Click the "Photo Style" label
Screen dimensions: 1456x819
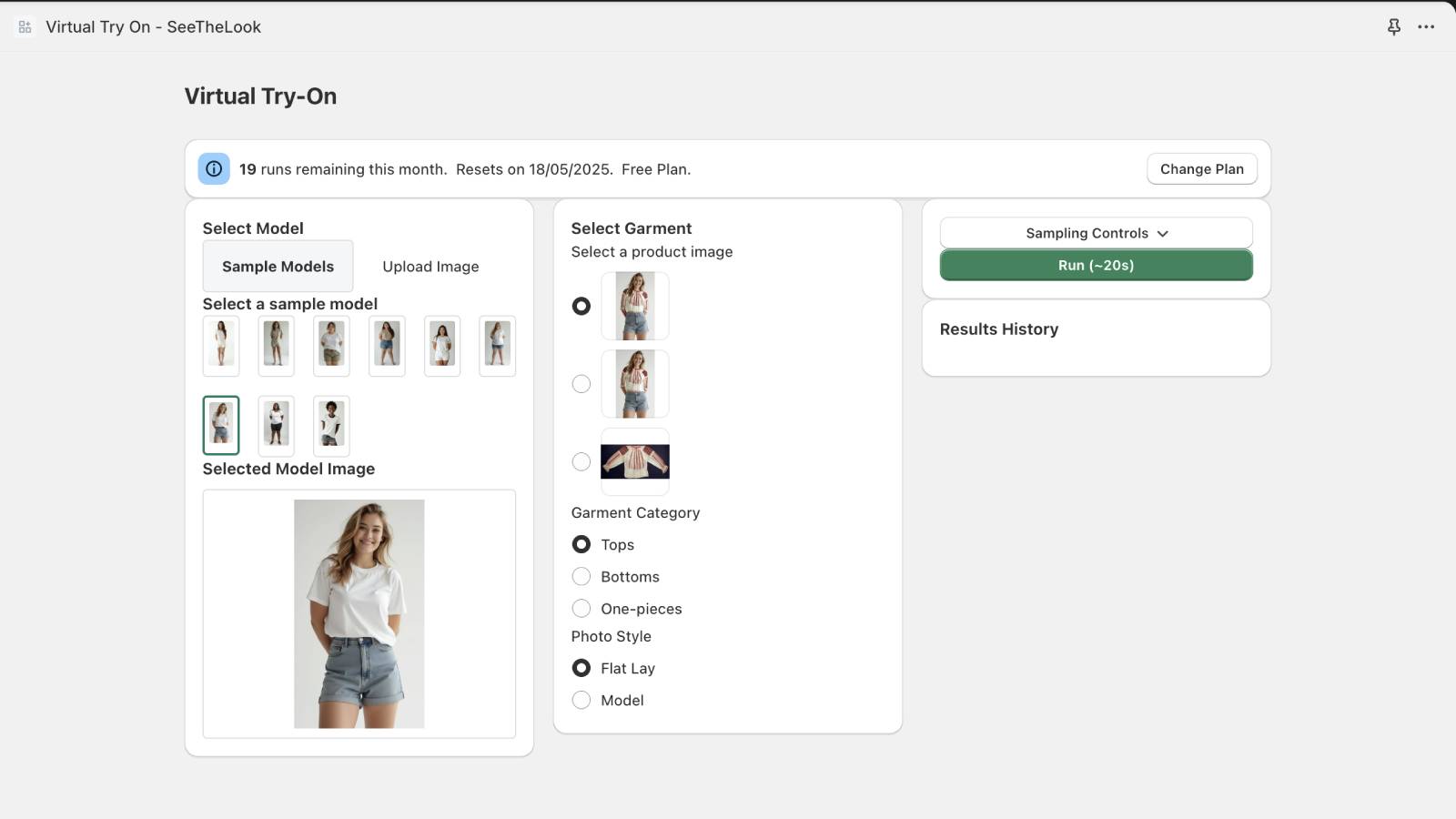(612, 636)
